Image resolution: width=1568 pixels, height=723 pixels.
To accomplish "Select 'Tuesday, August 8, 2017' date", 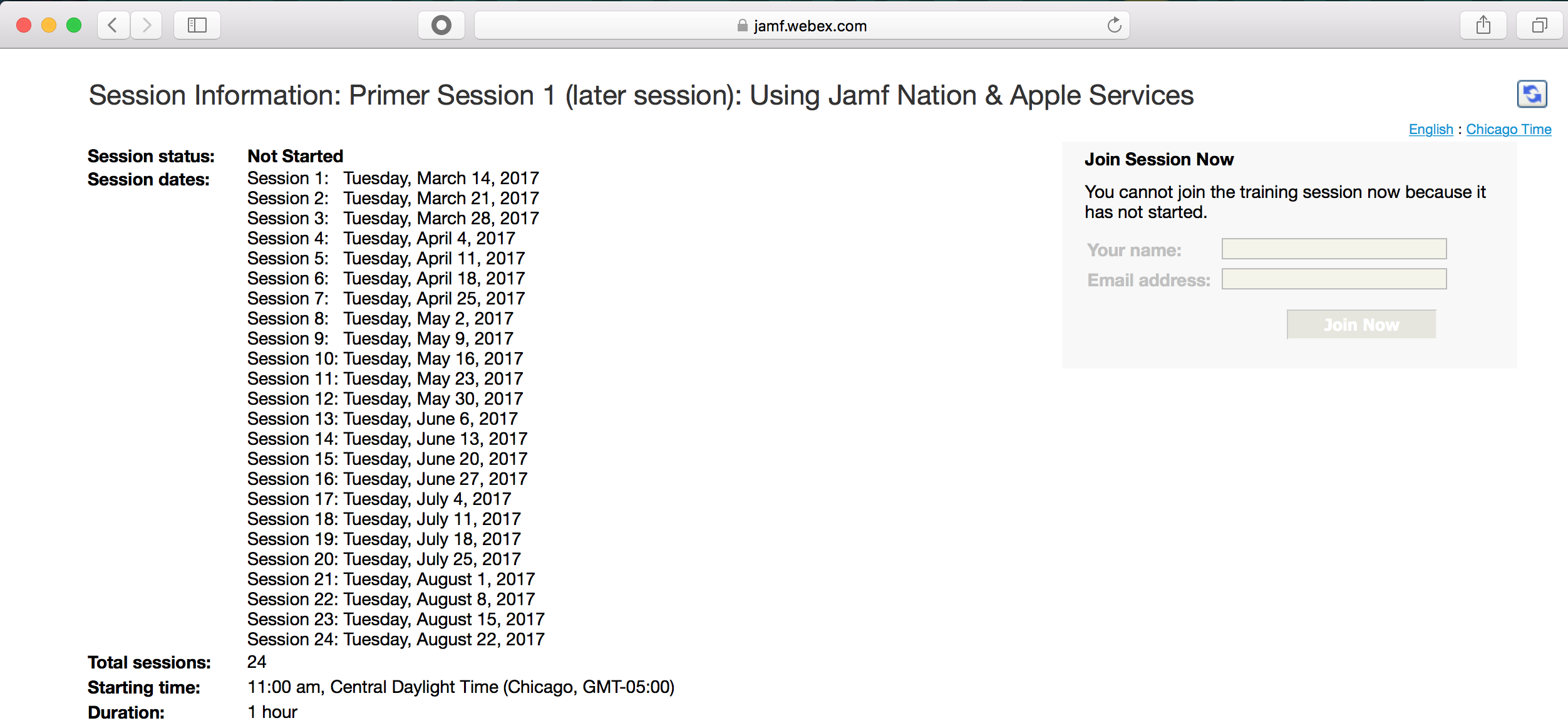I will click(x=440, y=600).
